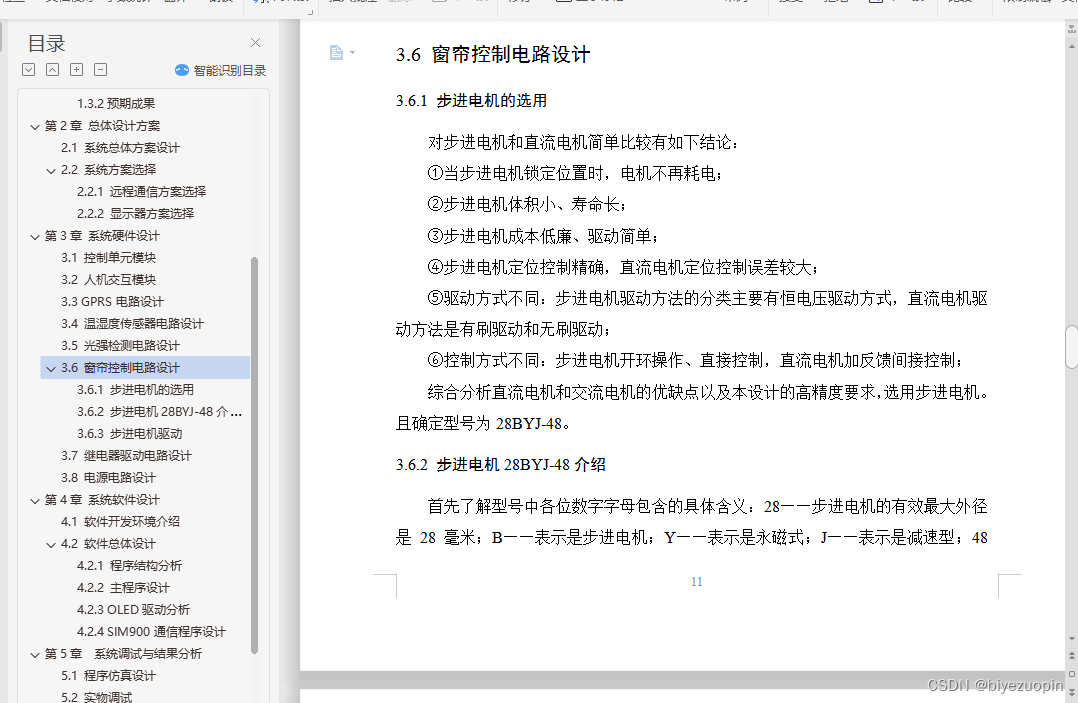Screen dimensions: 1078x703
Task: Jump to 2.1 系统总体方案设计
Action: tap(120, 148)
